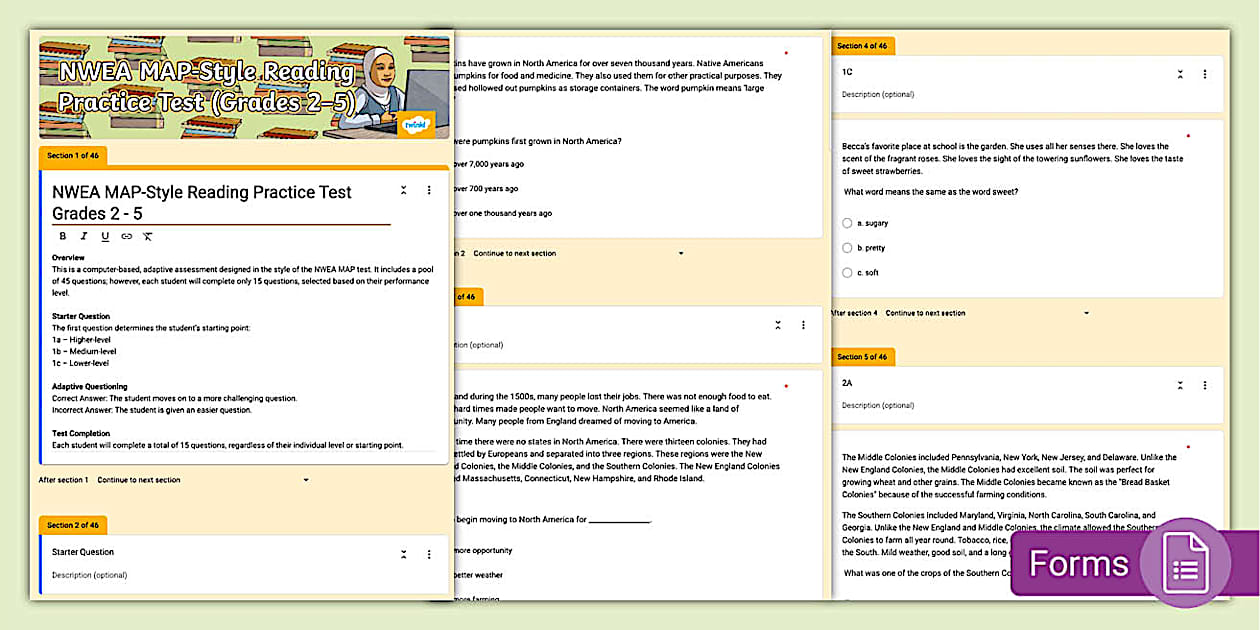The image size is (1260, 630).
Task: Select answer choice b. pretty
Action: point(847,247)
